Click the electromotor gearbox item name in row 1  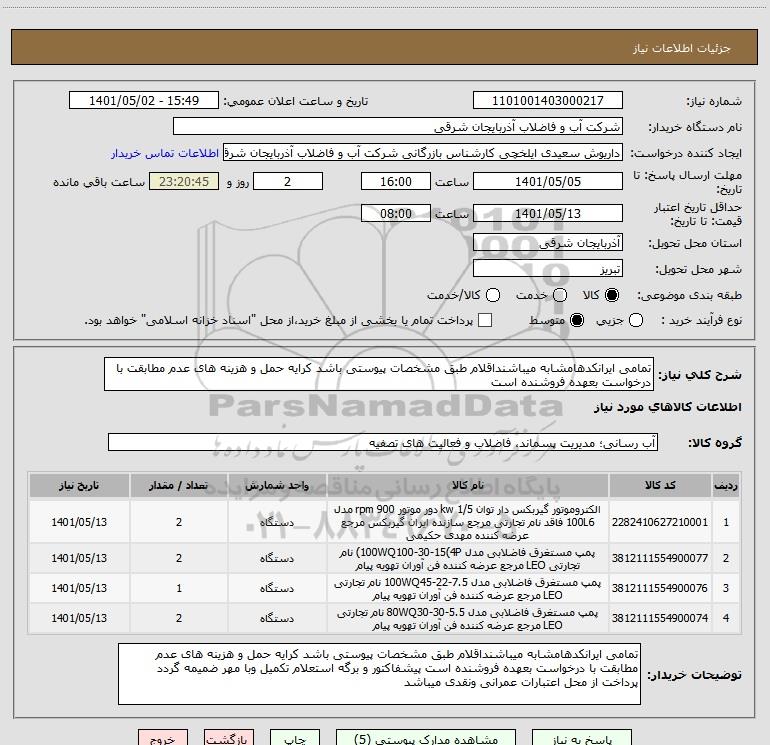click(468, 522)
